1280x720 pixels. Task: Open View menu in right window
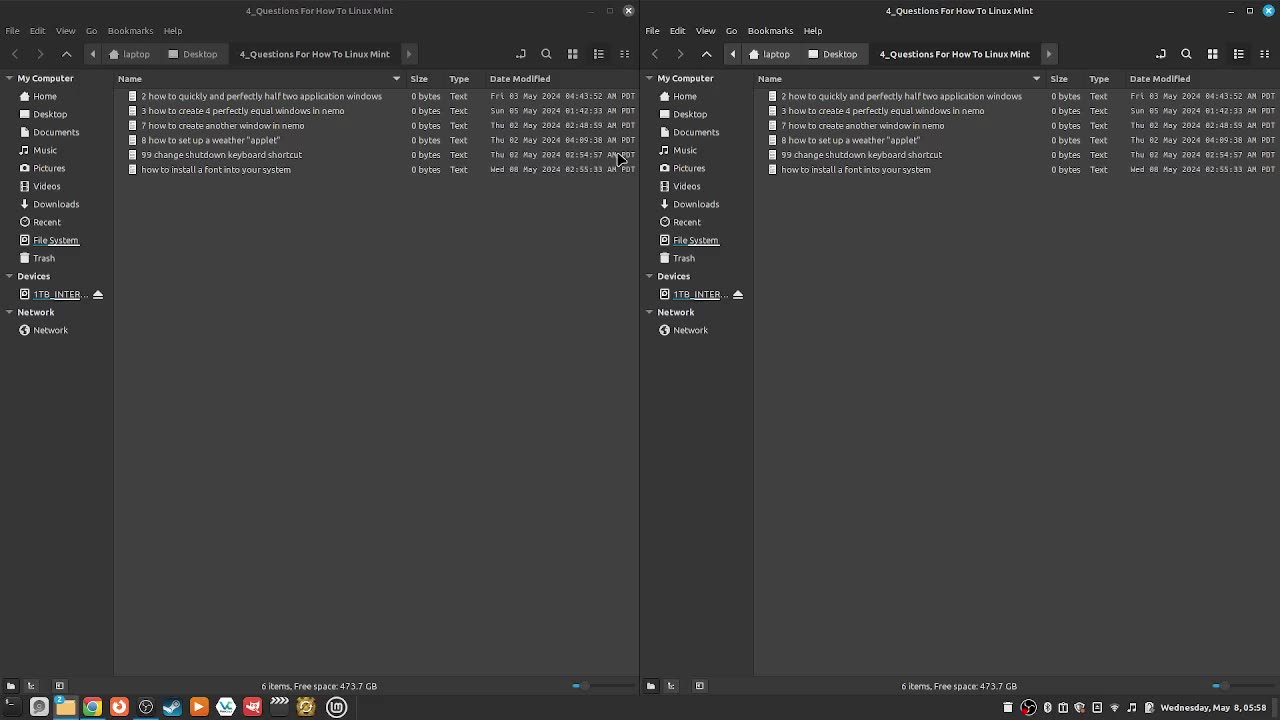[705, 31]
